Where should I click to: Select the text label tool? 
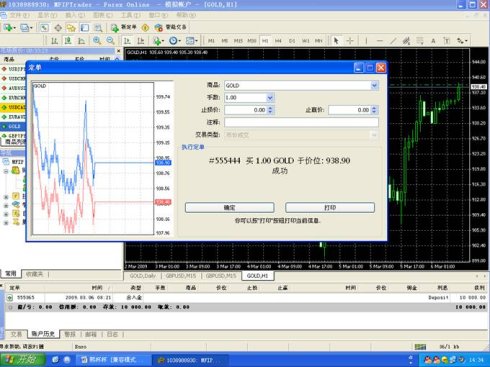[447, 41]
